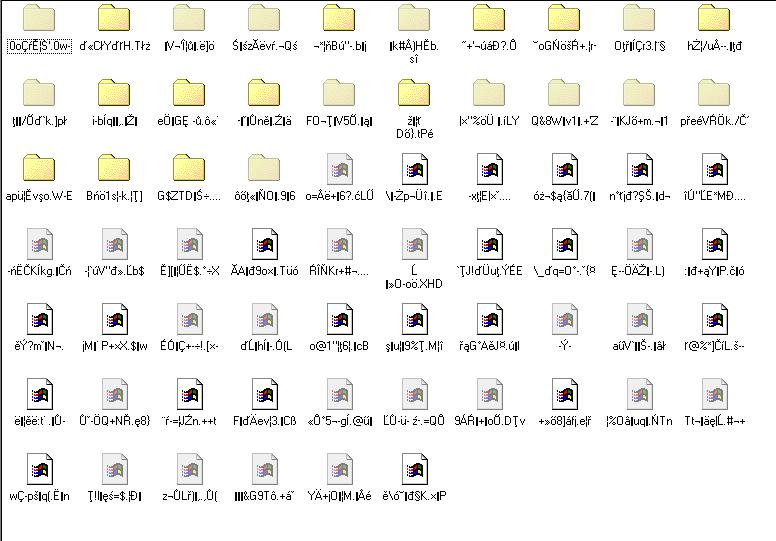This screenshot has width=776, height=541.
Task: Click the file label starting with 9ÁŔ|+|oŐ
Action: click(489, 421)
